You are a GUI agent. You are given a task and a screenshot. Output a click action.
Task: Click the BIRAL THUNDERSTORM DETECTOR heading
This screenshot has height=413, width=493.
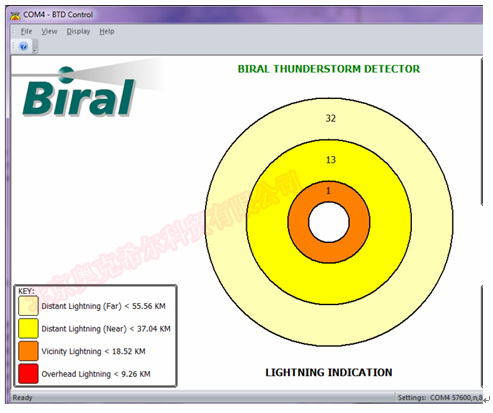point(329,69)
